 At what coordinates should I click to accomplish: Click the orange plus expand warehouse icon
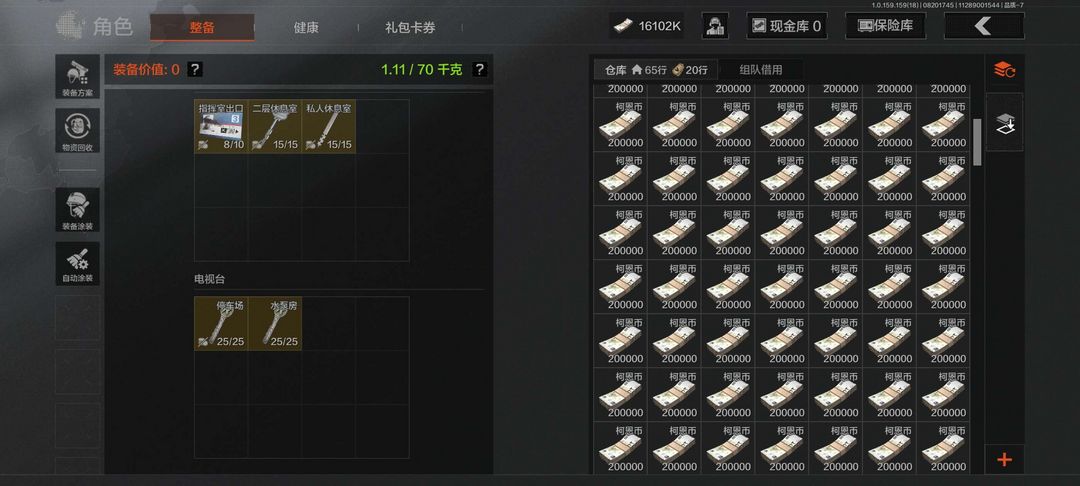tap(1004, 459)
